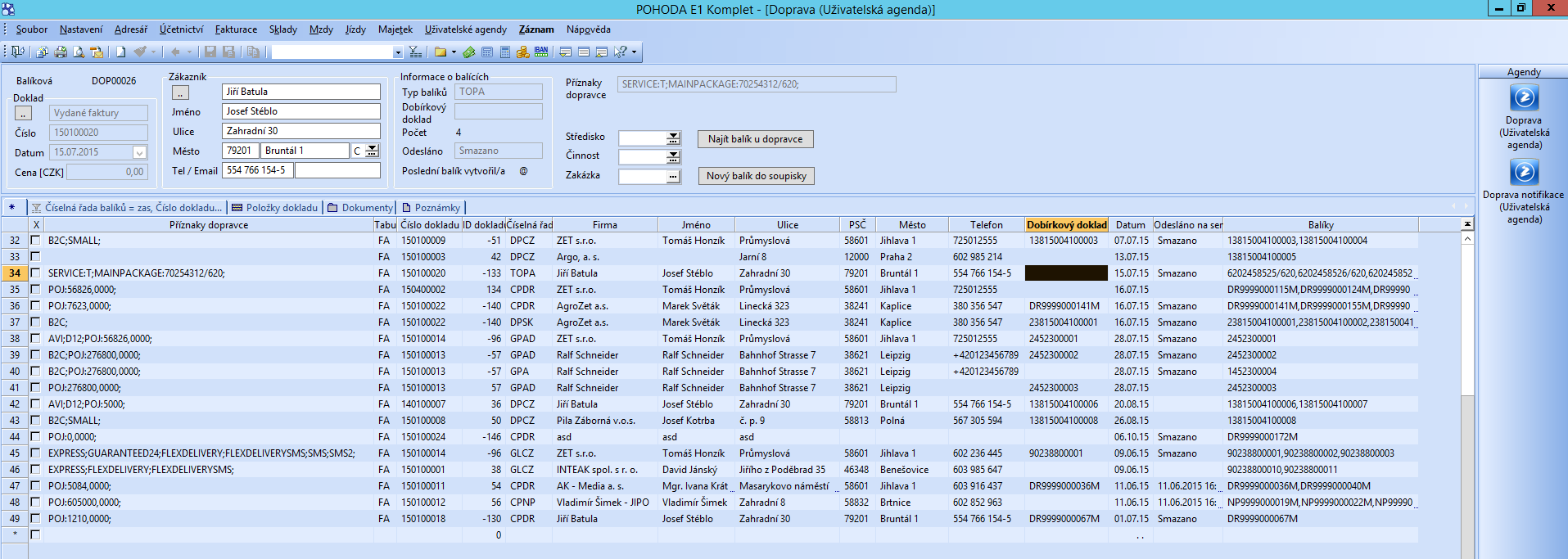Click the cell 'Vladimír Šimek - JIPO'
The image size is (1568, 559).
605,503
